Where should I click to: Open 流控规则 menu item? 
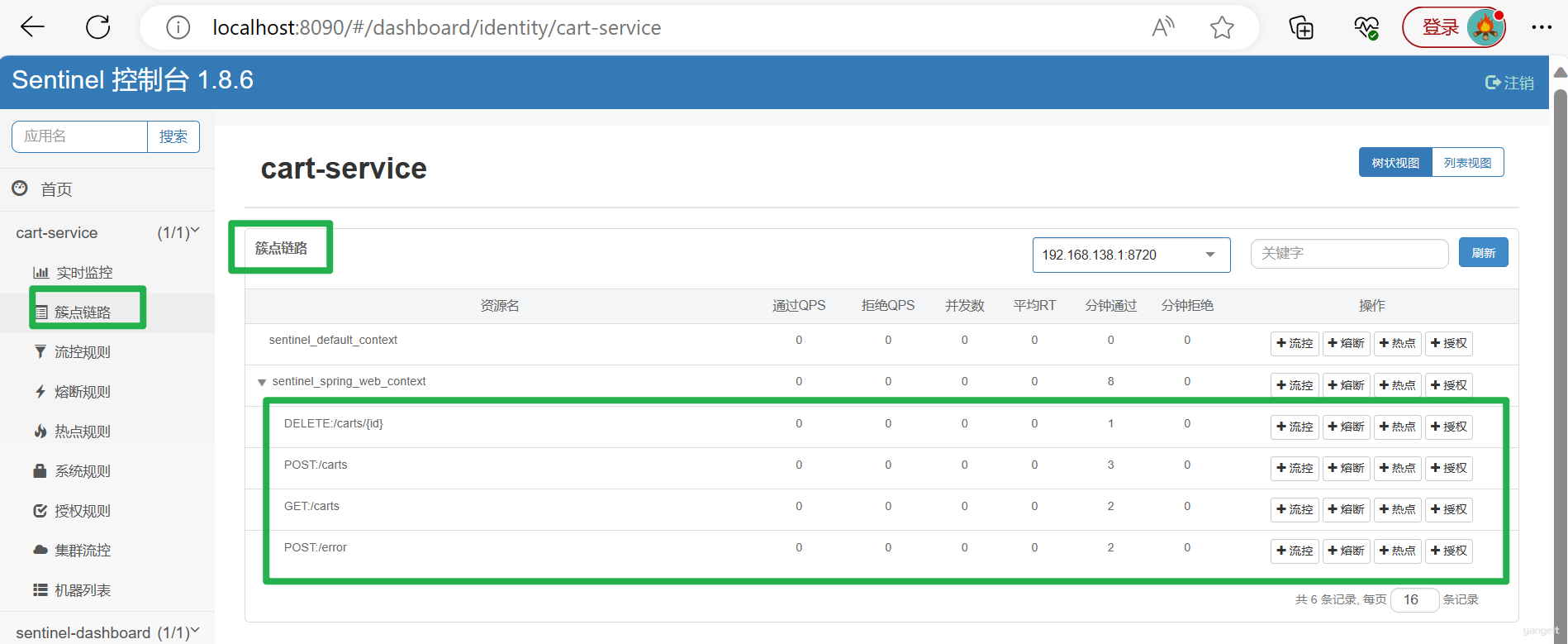click(x=83, y=352)
